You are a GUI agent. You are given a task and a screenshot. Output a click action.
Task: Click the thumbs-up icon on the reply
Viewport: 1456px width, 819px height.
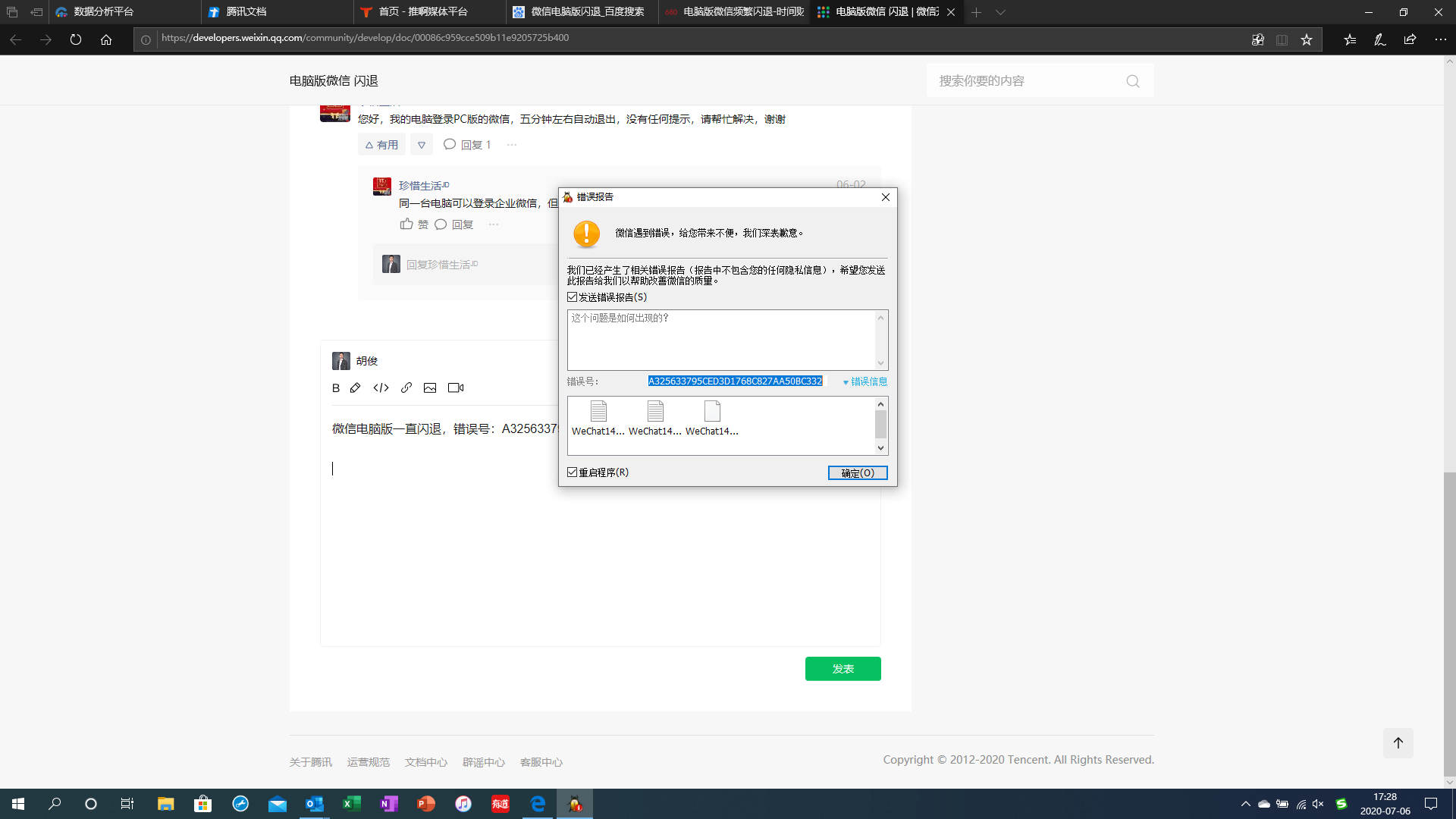pos(406,224)
